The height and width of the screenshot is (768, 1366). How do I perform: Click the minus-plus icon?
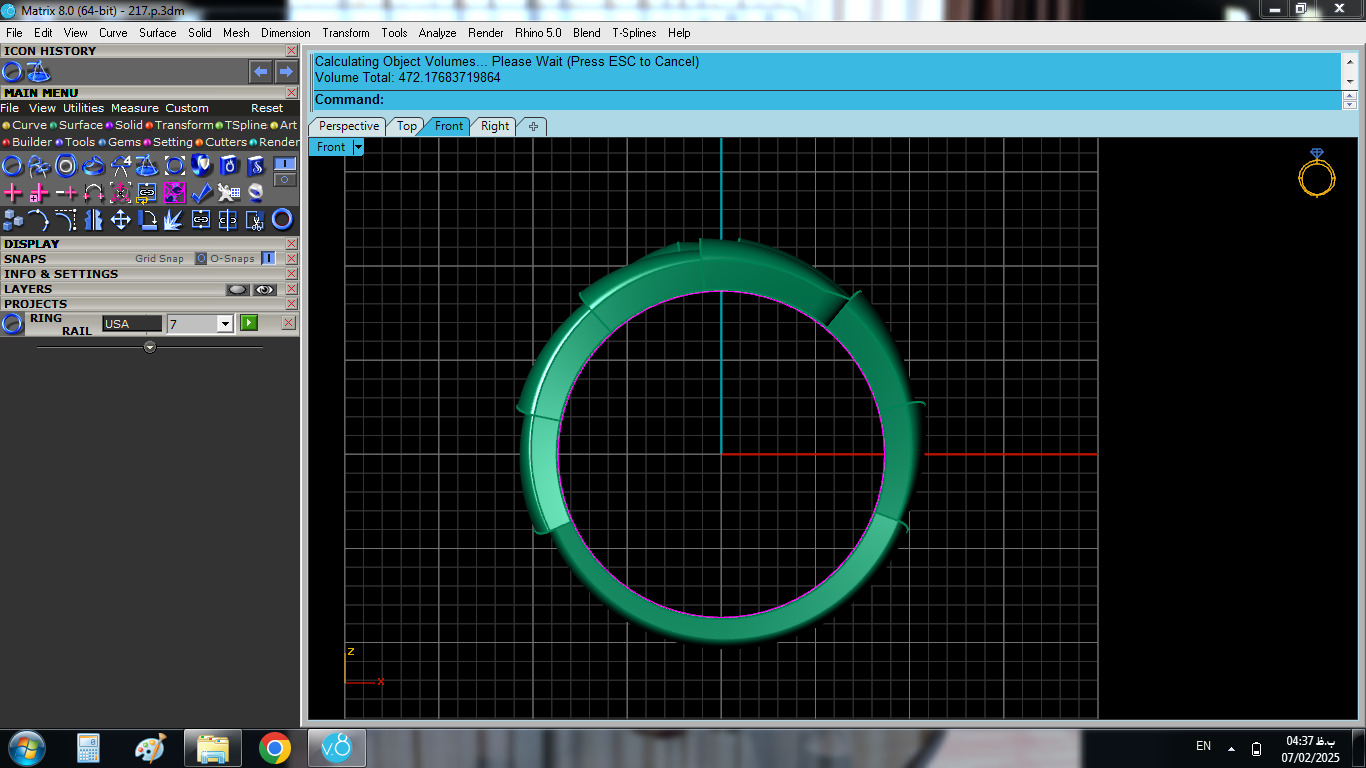pos(66,192)
